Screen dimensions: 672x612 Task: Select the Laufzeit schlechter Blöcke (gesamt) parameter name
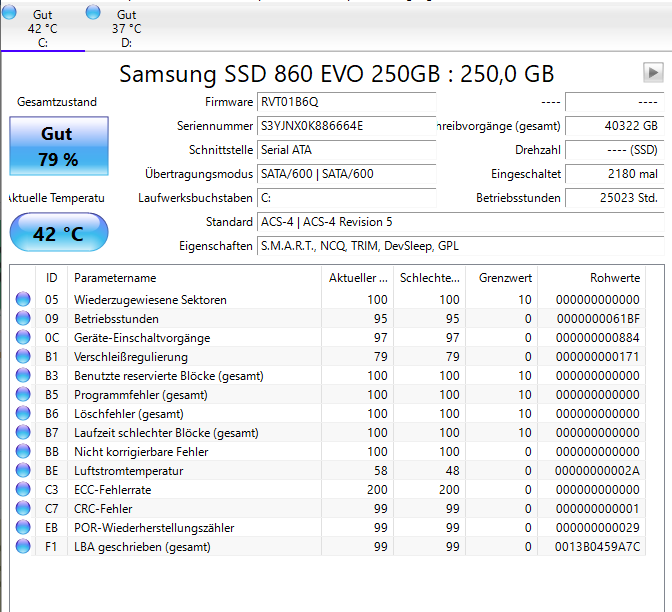point(166,433)
